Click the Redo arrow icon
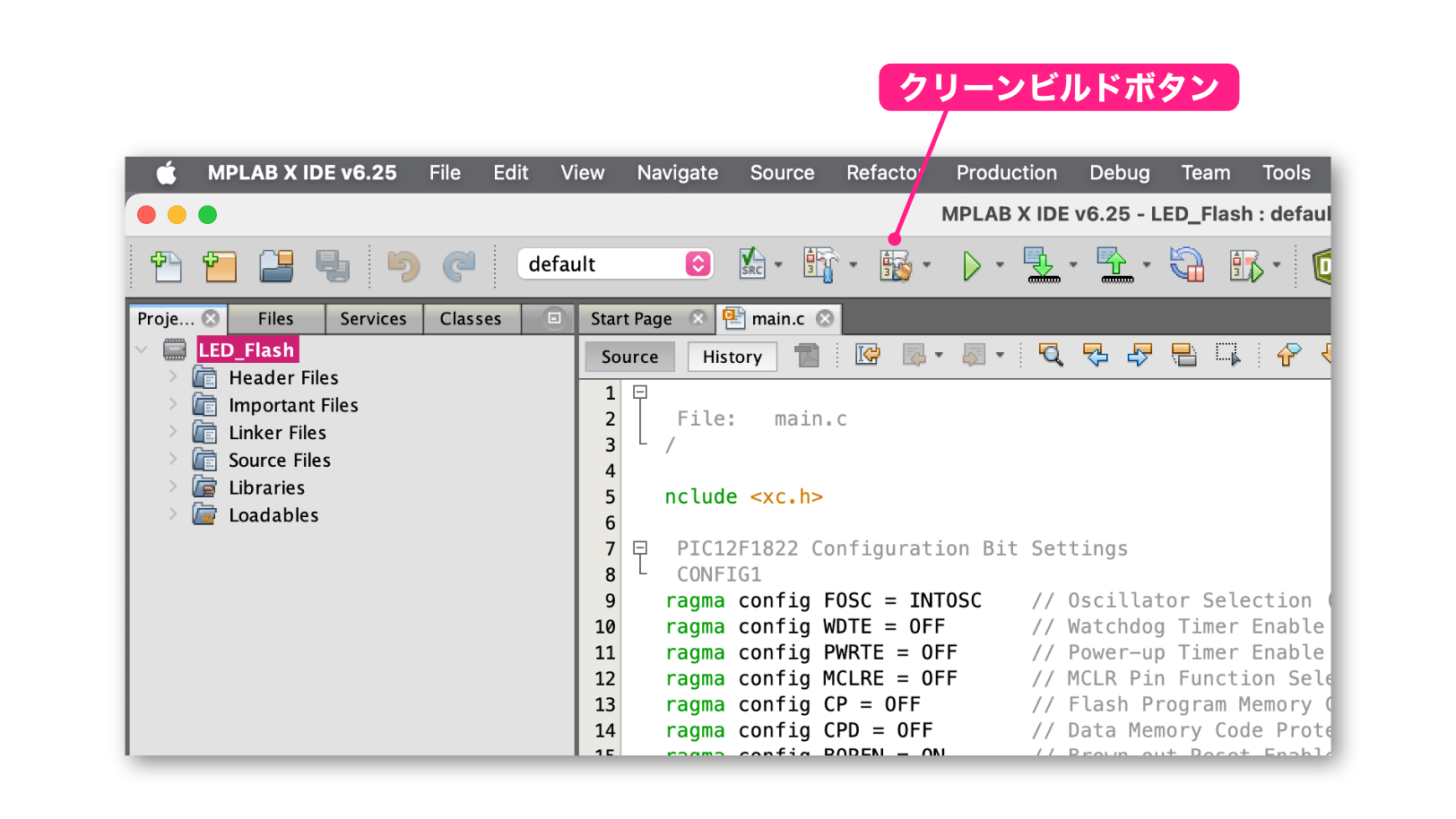 click(x=458, y=265)
